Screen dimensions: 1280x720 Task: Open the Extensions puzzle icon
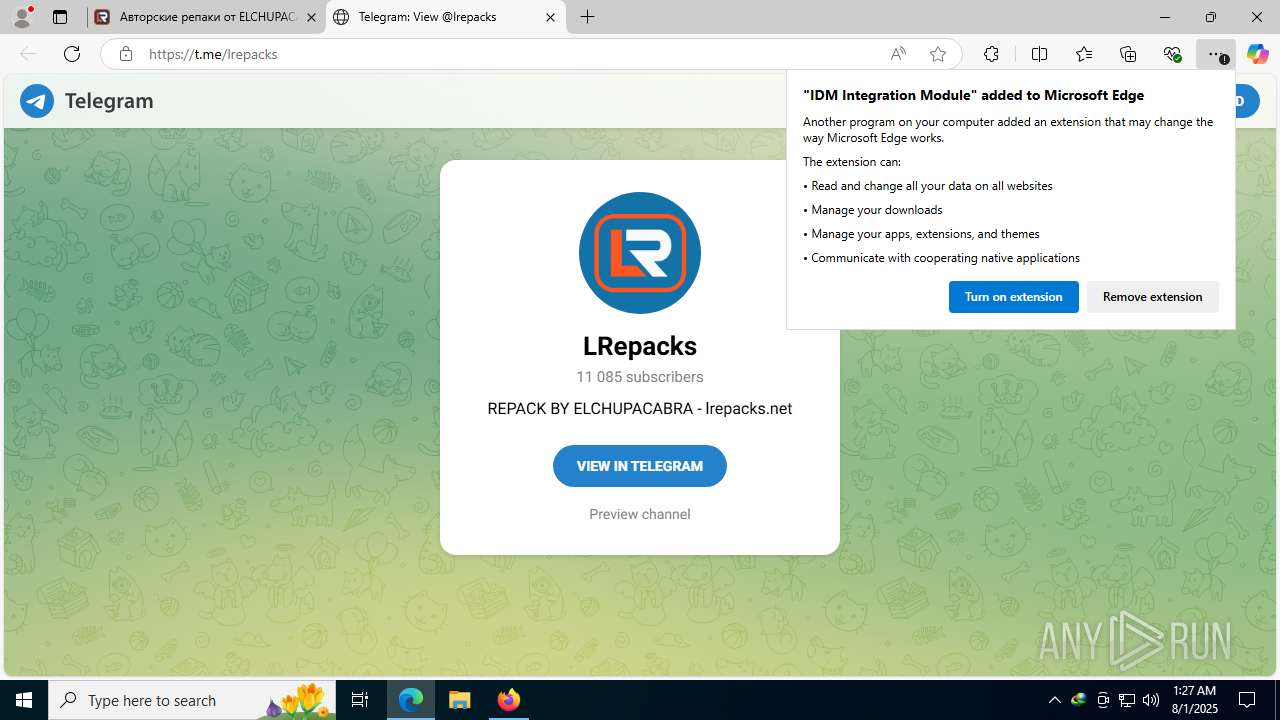(991, 54)
